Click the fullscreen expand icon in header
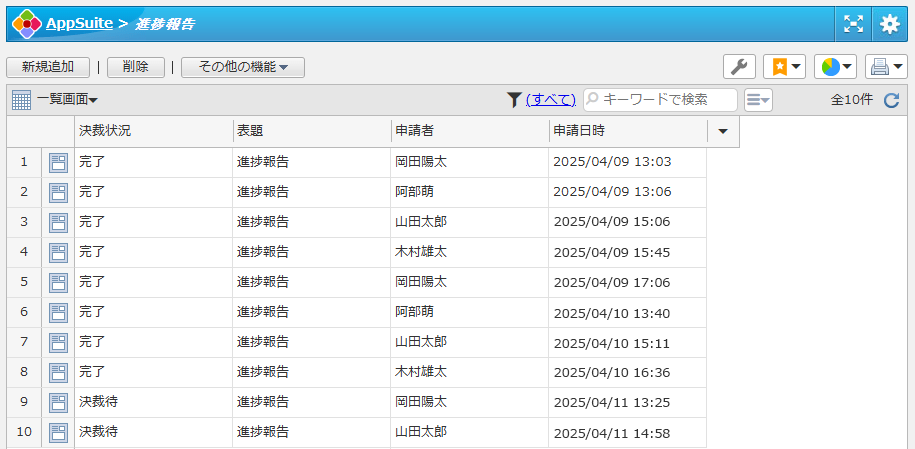 853,24
